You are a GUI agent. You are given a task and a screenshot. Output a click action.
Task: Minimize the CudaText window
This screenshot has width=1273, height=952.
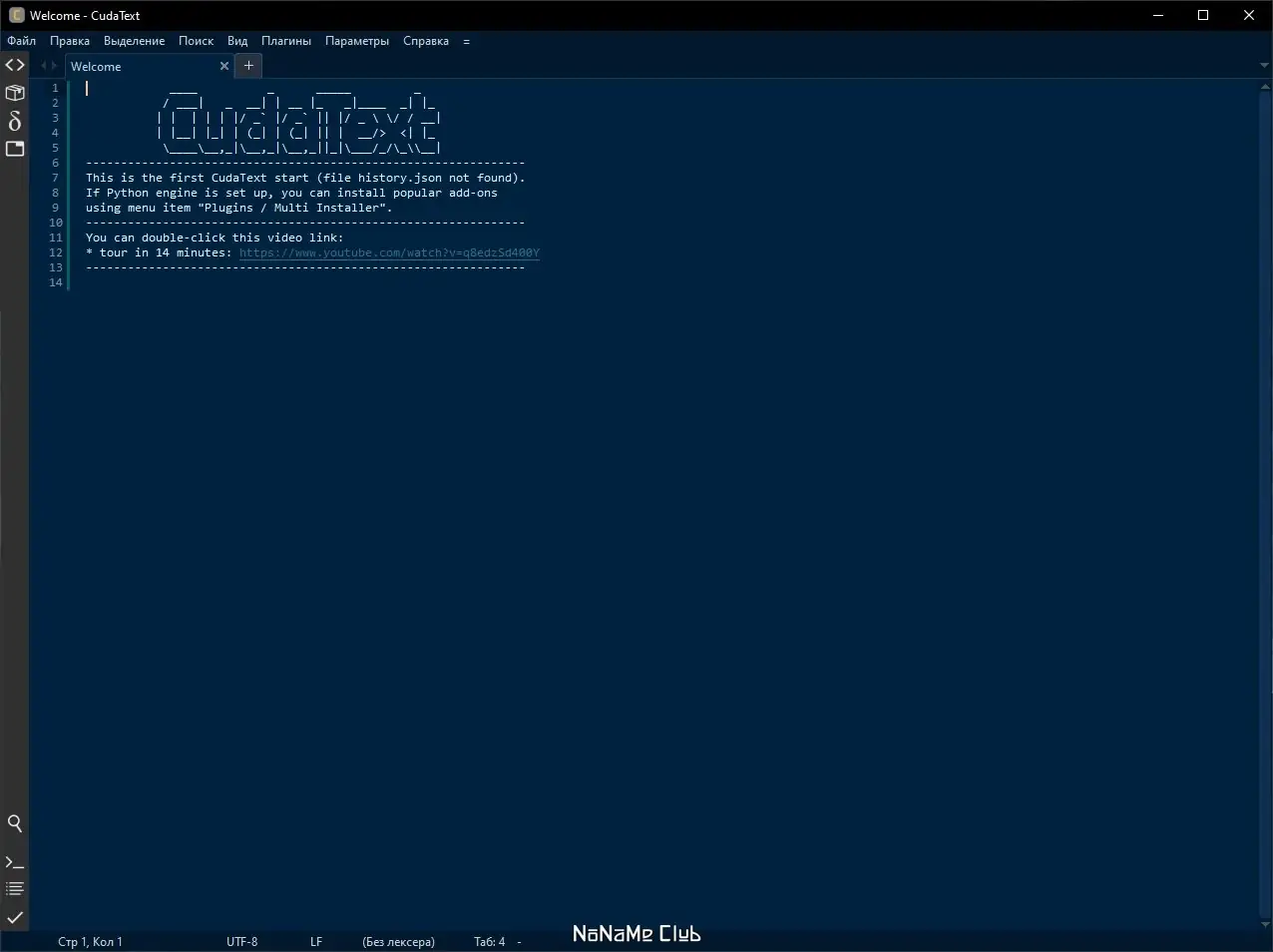(x=1158, y=15)
